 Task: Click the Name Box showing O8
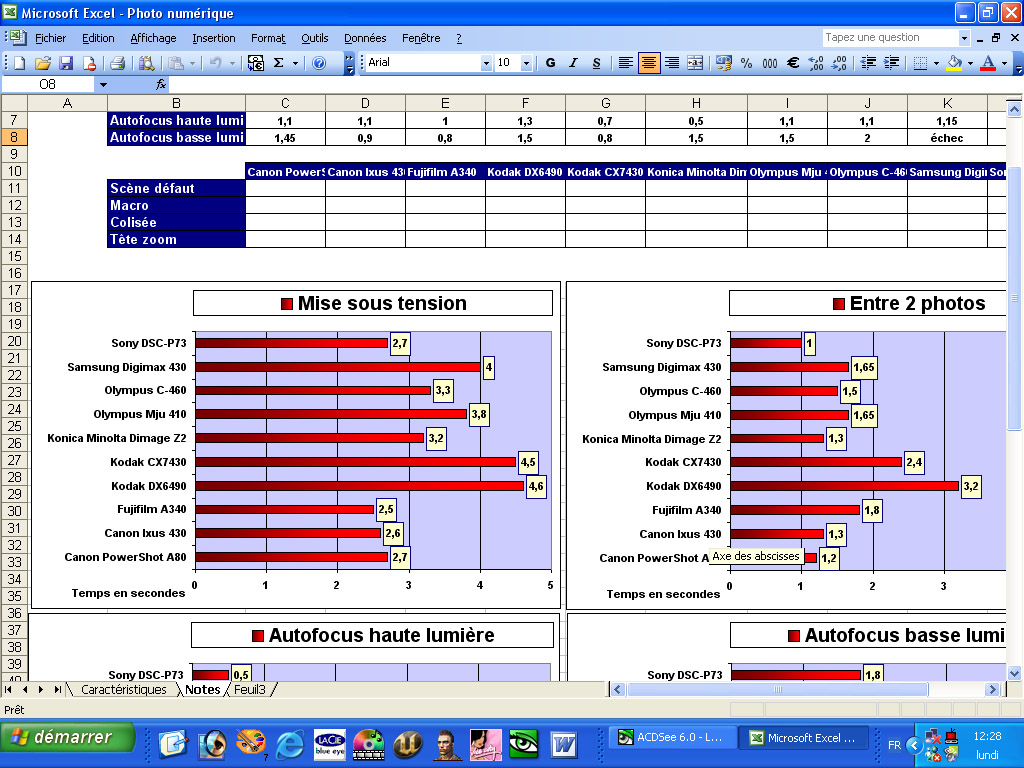(48, 85)
